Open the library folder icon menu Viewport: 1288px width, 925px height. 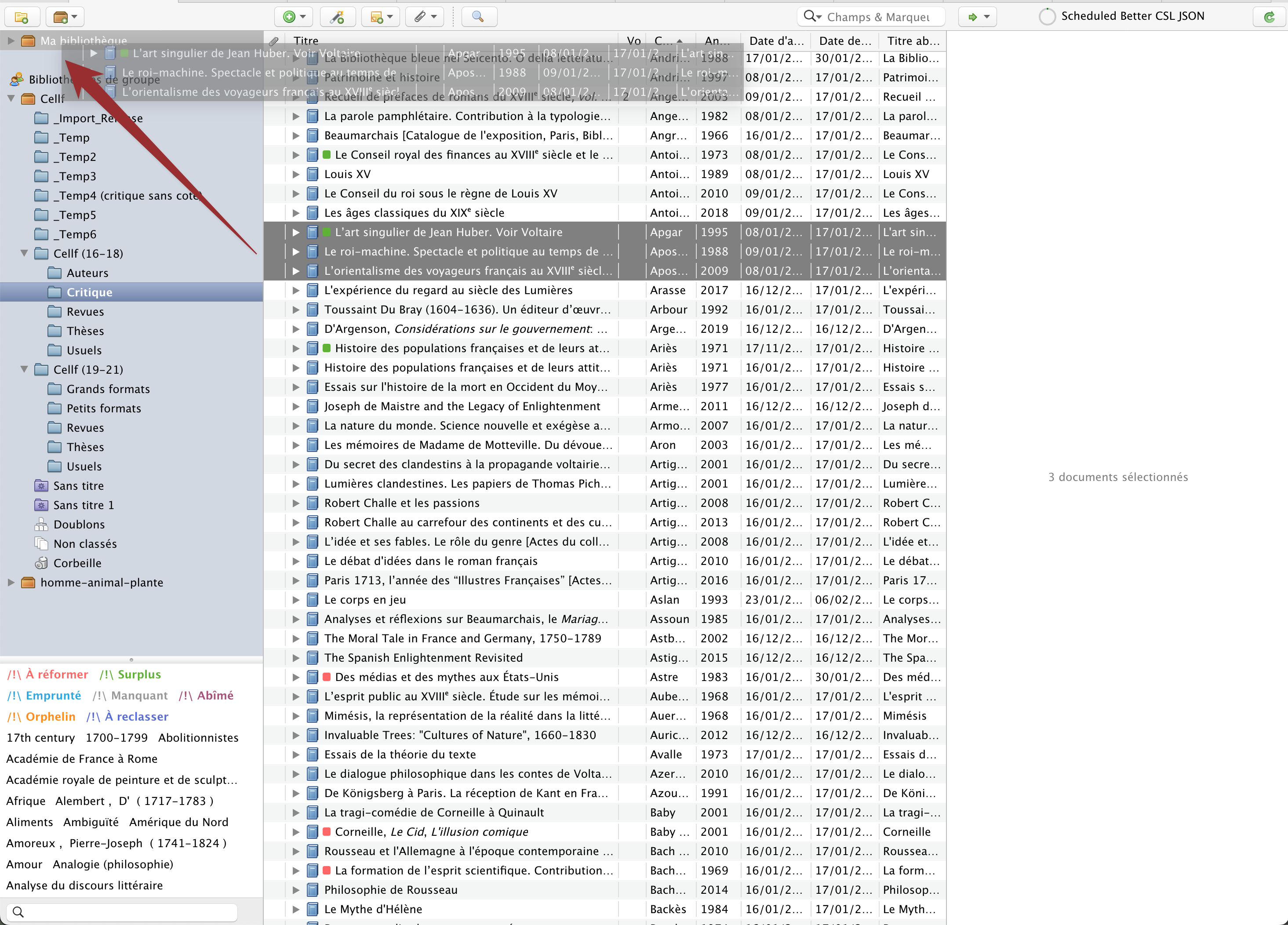[65, 18]
